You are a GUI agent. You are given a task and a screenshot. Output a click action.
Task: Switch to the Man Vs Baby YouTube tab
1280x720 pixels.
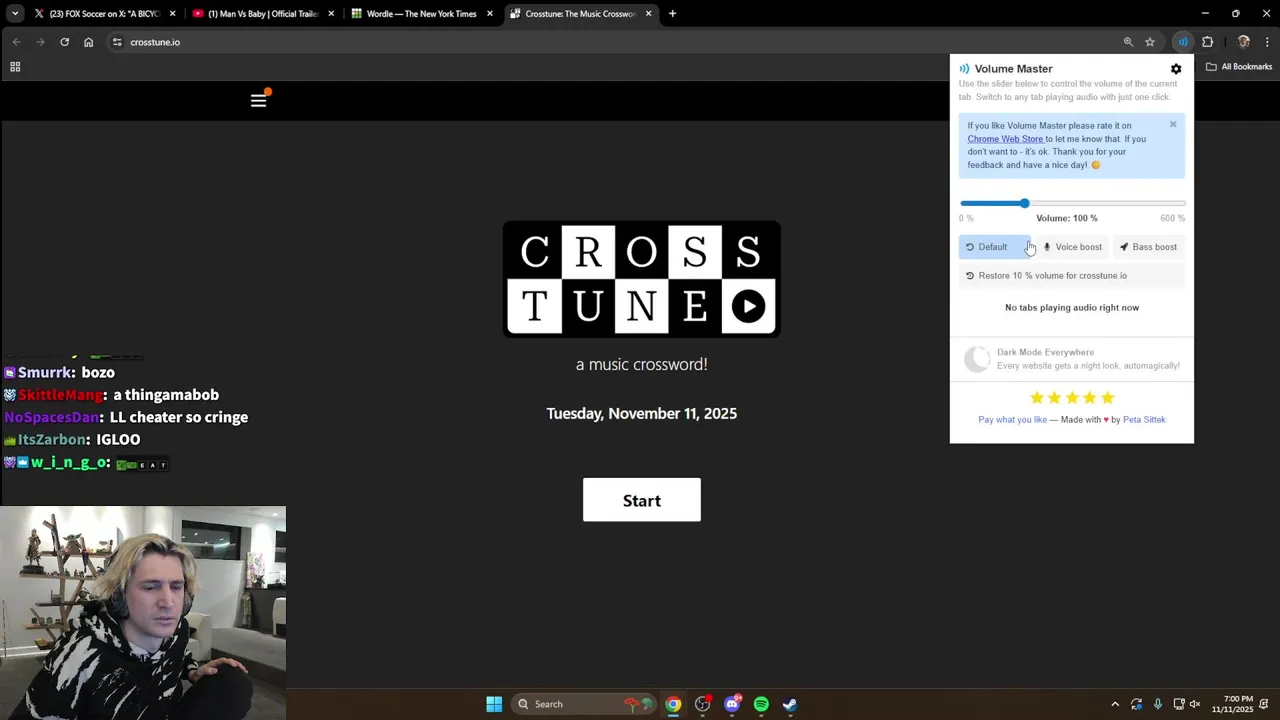pyautogui.click(x=262, y=14)
